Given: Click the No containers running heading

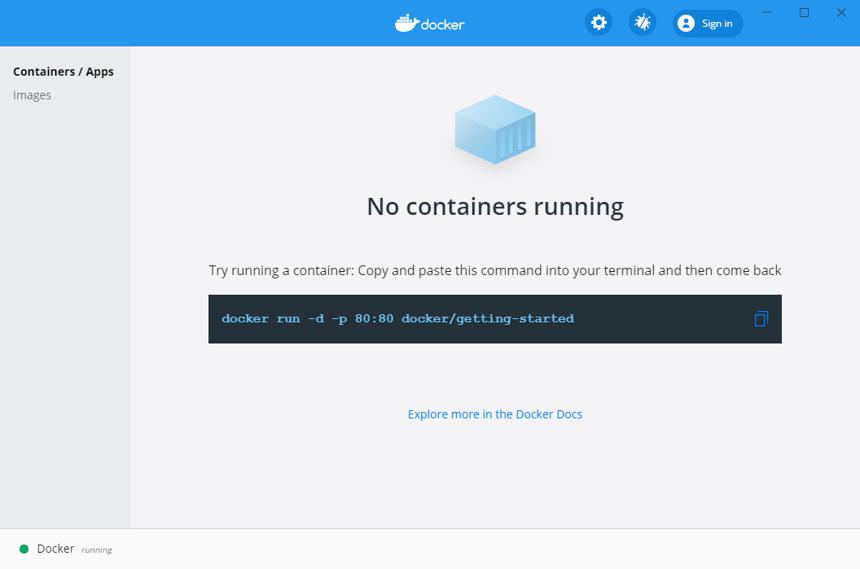Looking at the screenshot, I should coord(495,207).
